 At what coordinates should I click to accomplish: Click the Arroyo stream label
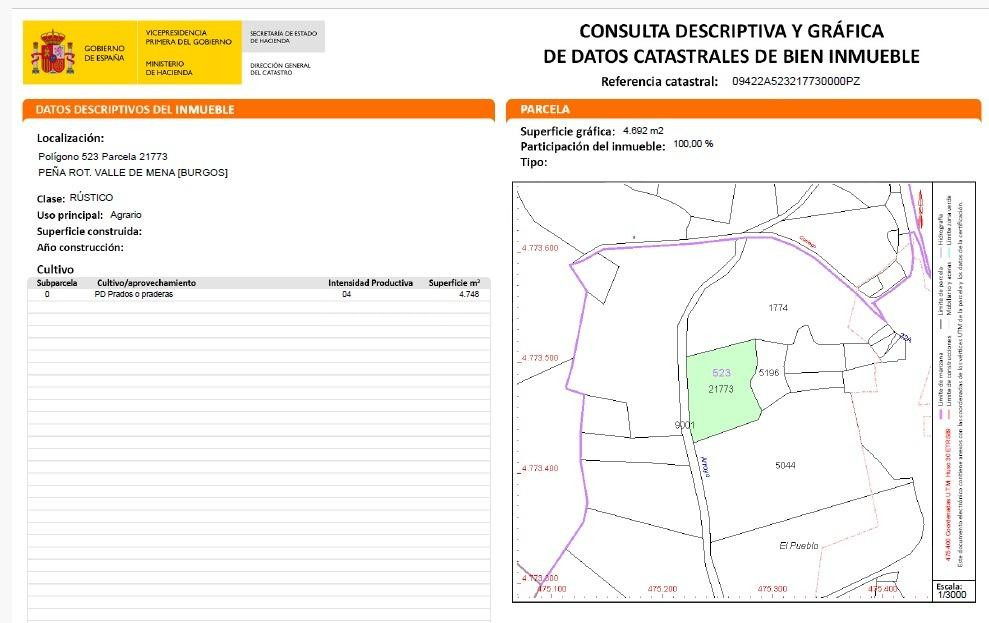click(x=705, y=467)
